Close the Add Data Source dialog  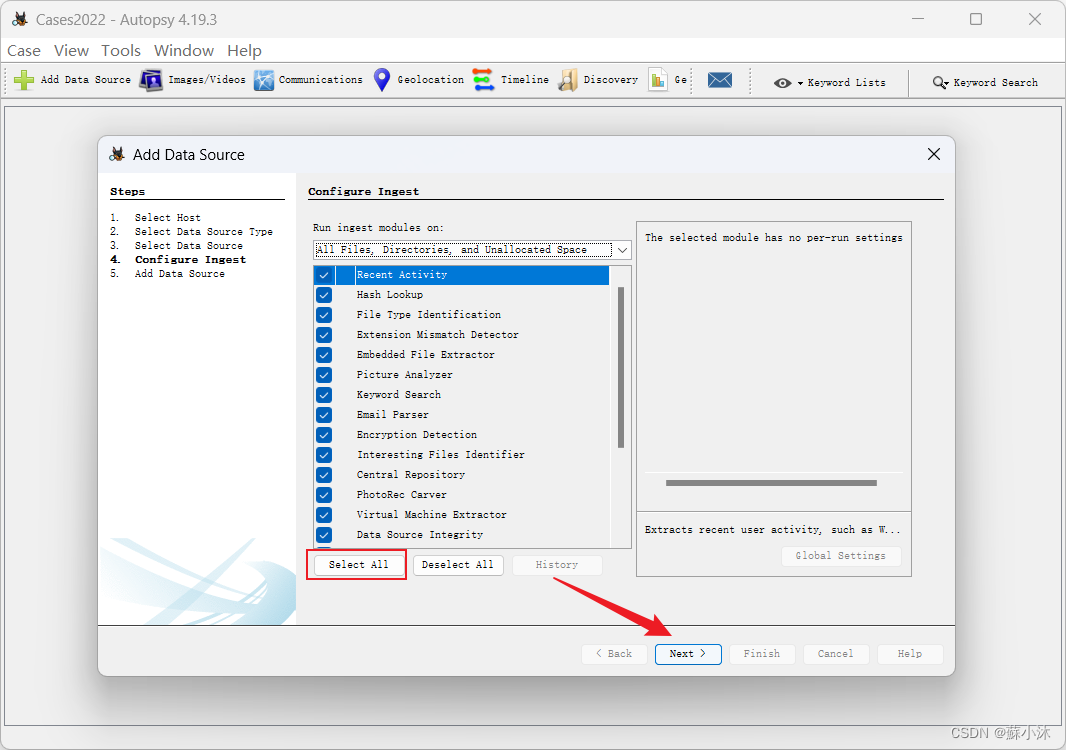click(934, 154)
